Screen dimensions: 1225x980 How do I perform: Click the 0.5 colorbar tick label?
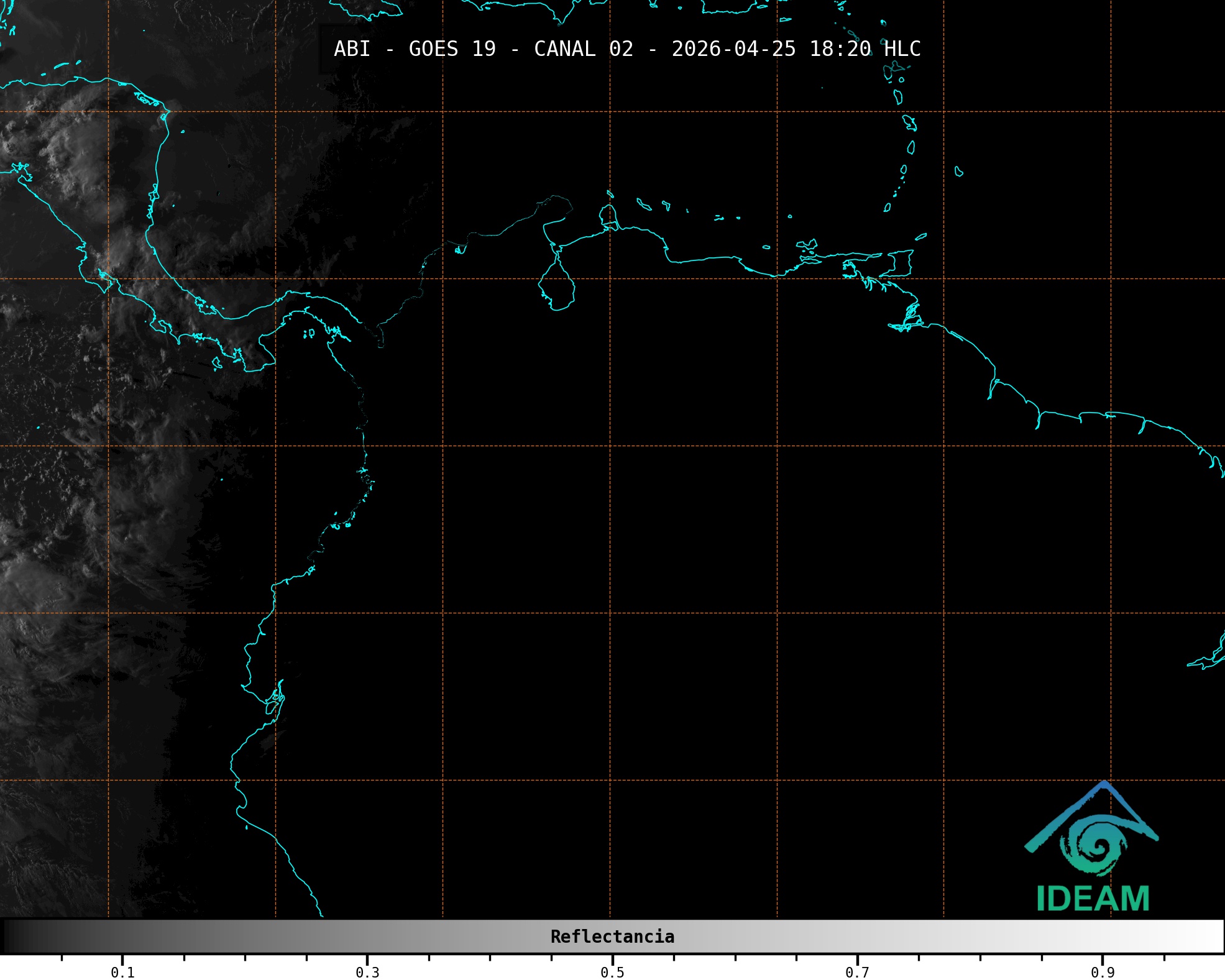pyautogui.click(x=612, y=972)
